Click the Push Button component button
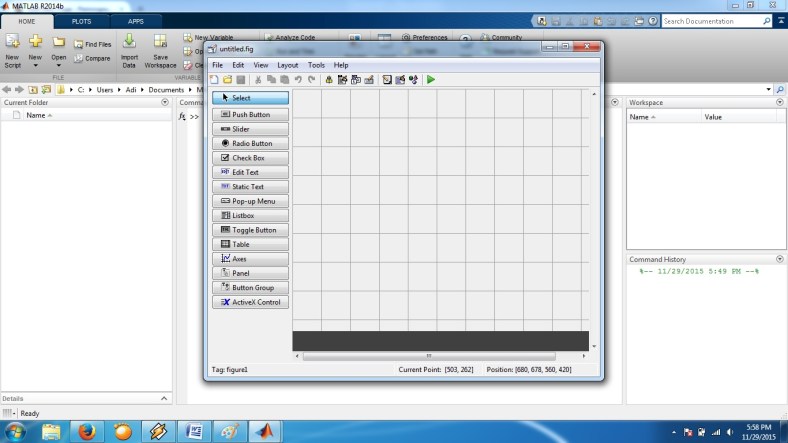Image resolution: width=788 pixels, height=443 pixels. pyautogui.click(x=250, y=115)
